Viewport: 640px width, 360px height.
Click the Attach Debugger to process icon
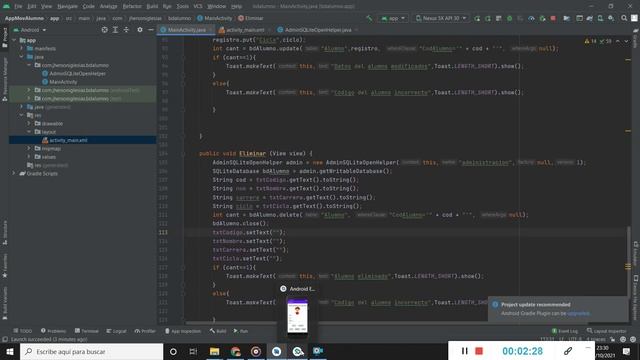[542, 18]
